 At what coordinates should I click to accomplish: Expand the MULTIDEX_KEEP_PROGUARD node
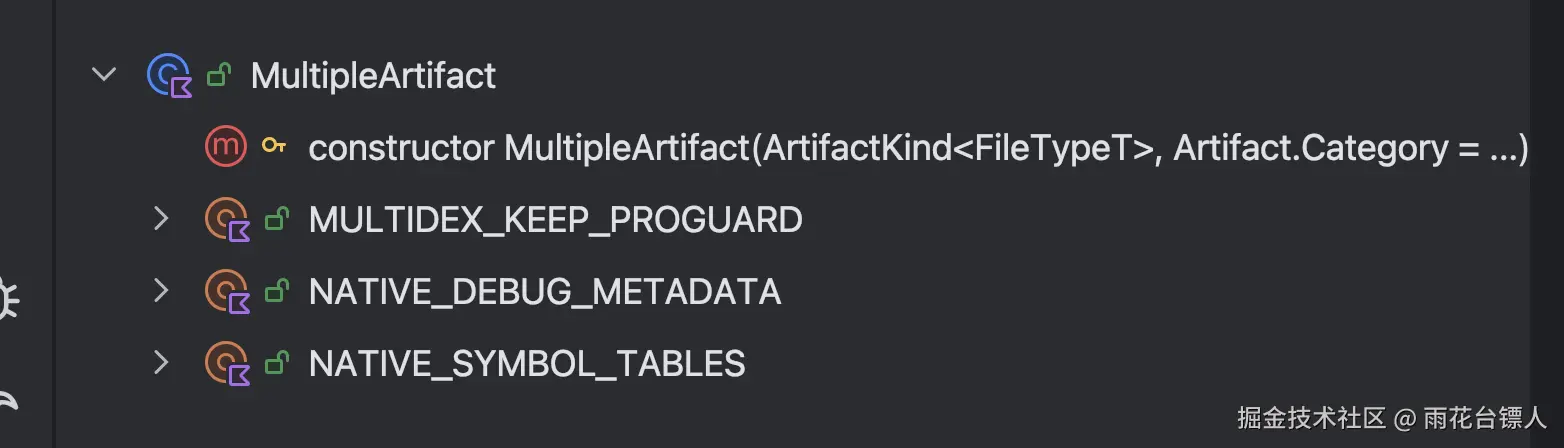161,219
